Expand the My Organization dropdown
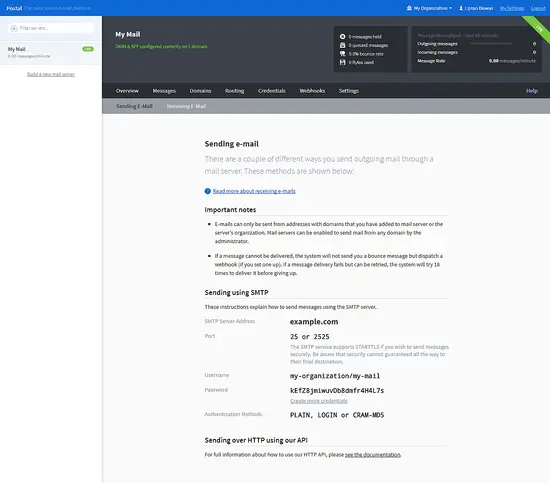 429,8
